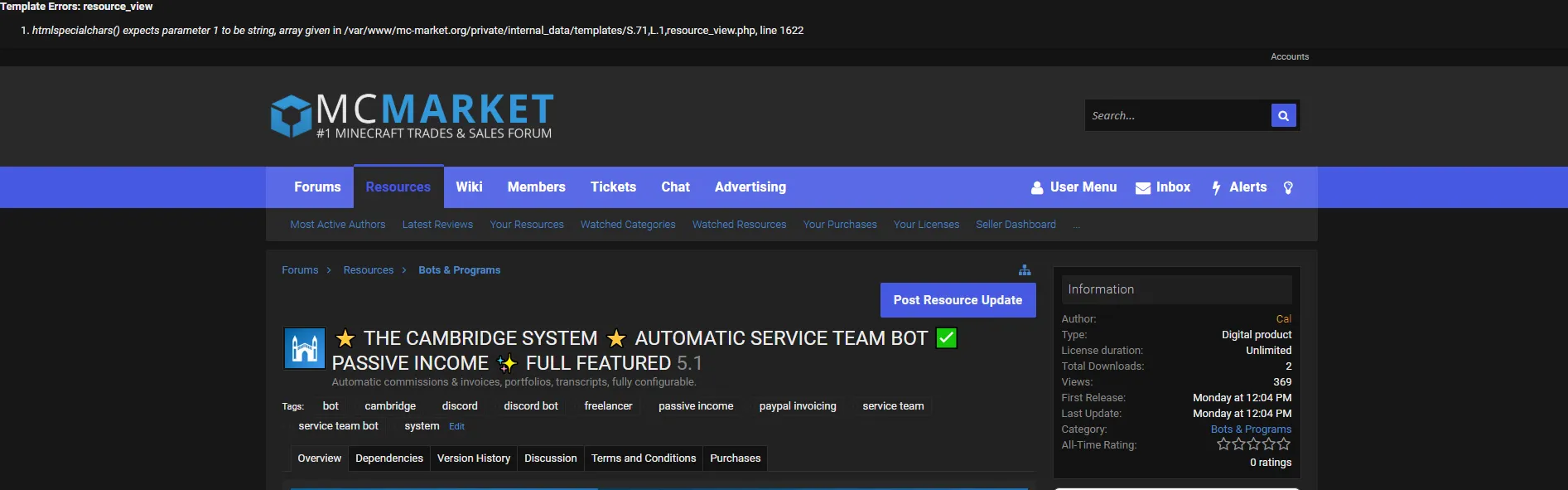Open the MCMarket logo homepage
1568x490 pixels.
412,115
